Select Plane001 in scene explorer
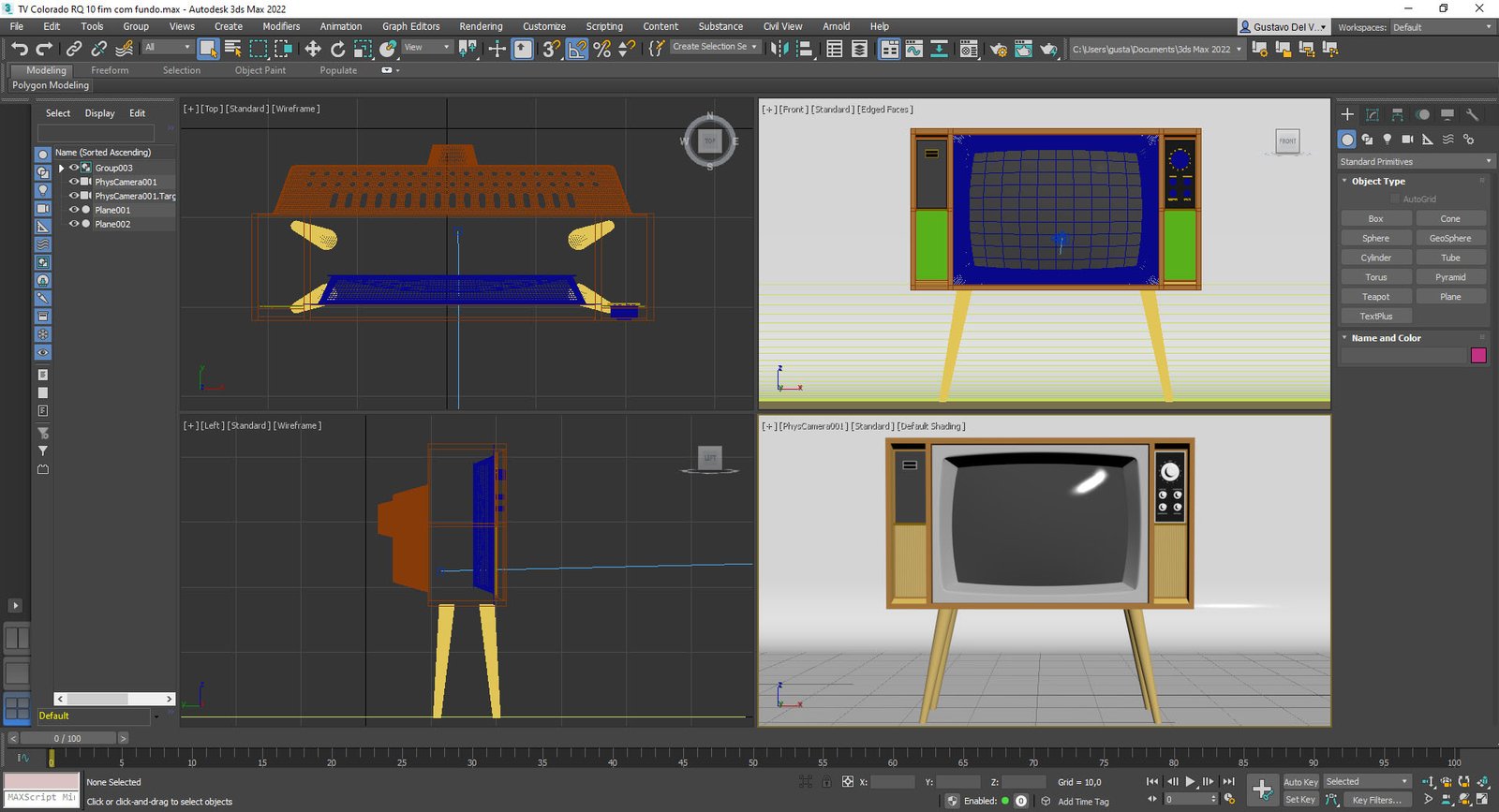 [x=112, y=210]
